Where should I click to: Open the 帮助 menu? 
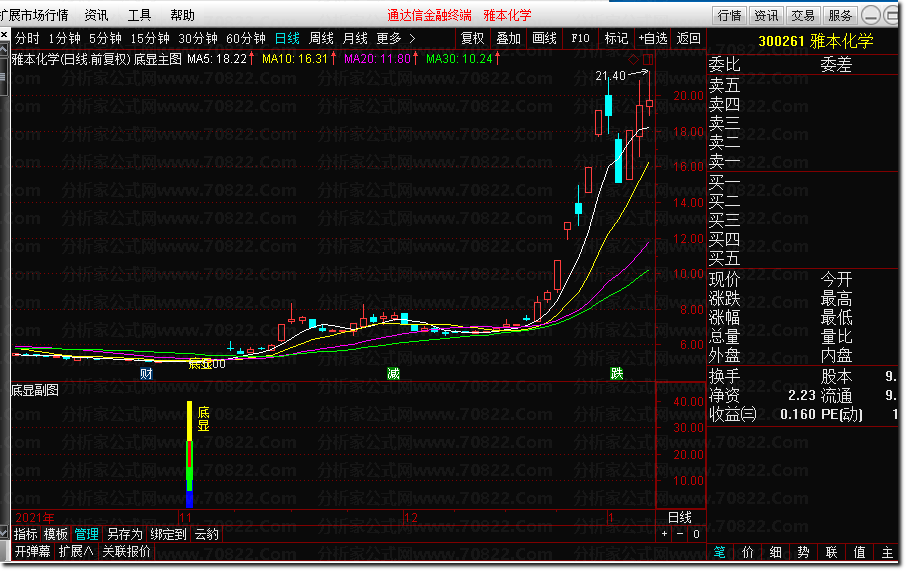pyautogui.click(x=182, y=15)
